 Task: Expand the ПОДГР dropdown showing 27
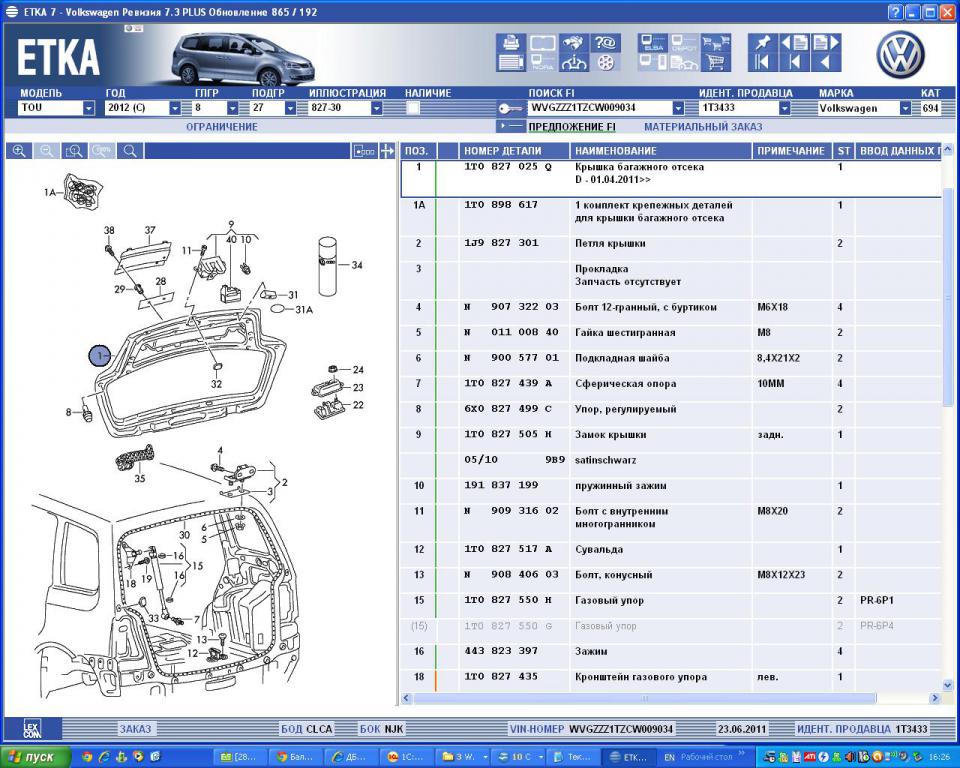pyautogui.click(x=290, y=108)
